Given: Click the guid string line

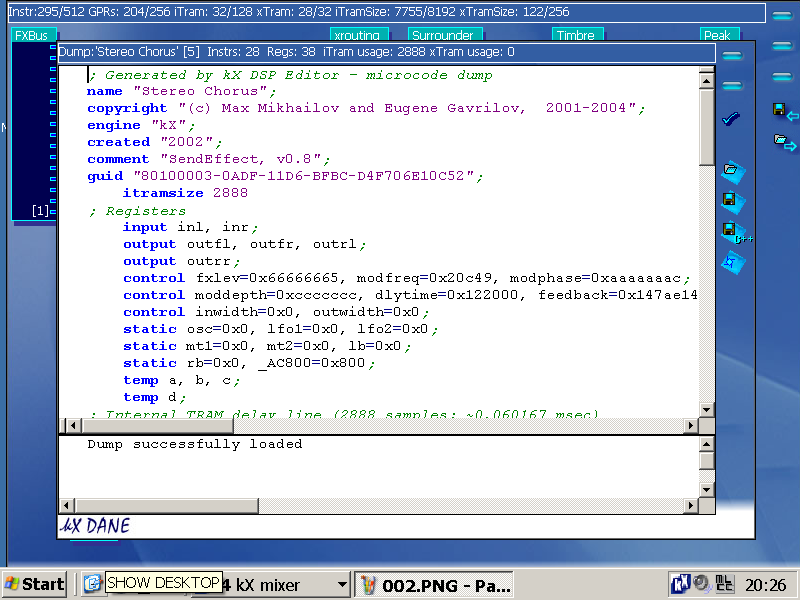Looking at the screenshot, I should click(x=285, y=176).
